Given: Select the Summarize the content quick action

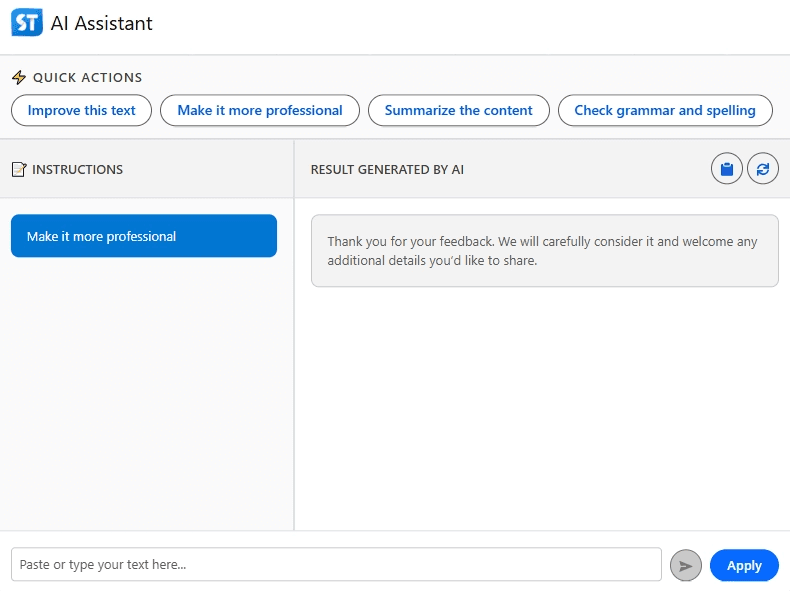Looking at the screenshot, I should pos(458,110).
